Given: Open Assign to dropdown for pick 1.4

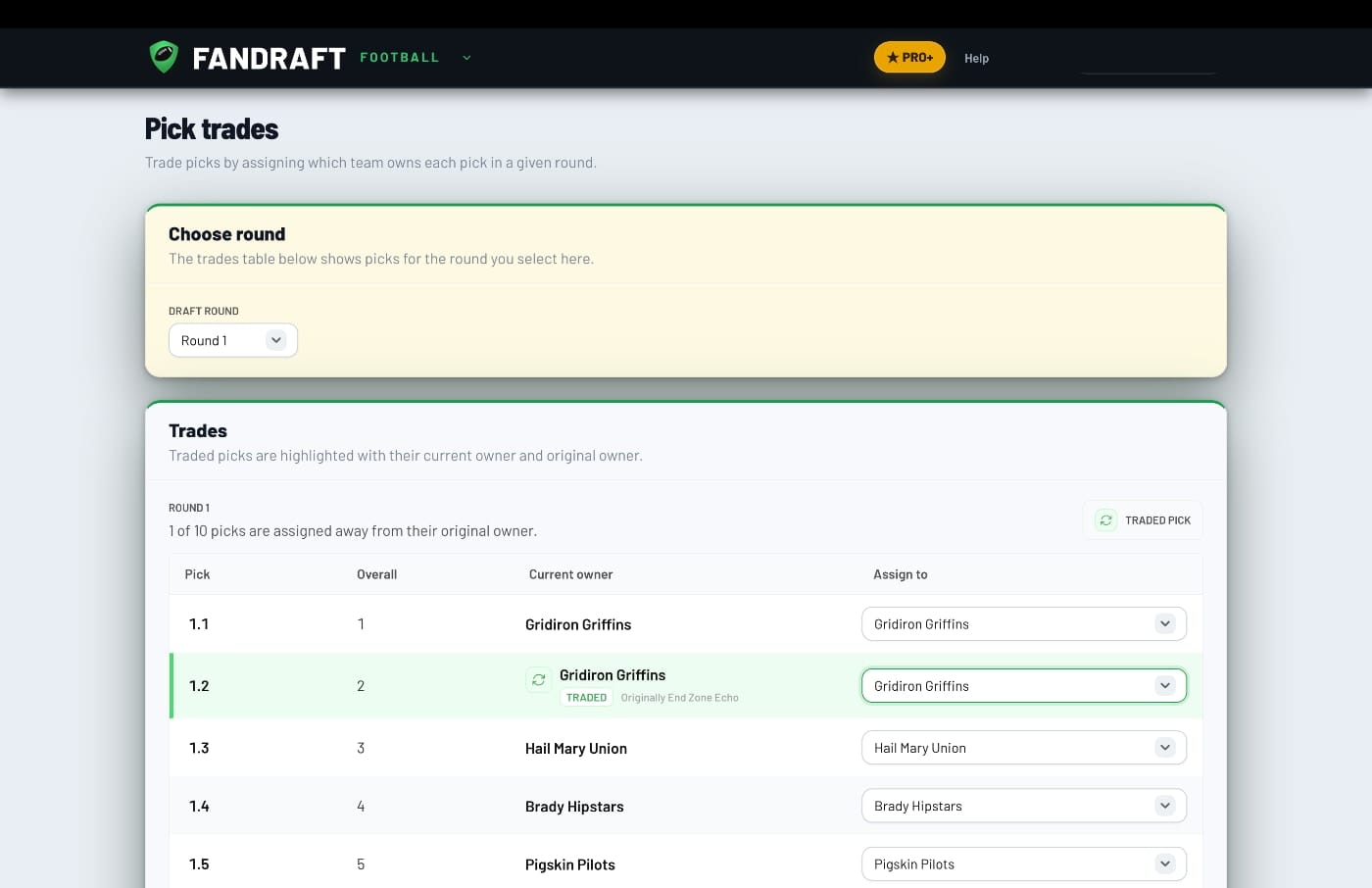Looking at the screenshot, I should click(1024, 806).
